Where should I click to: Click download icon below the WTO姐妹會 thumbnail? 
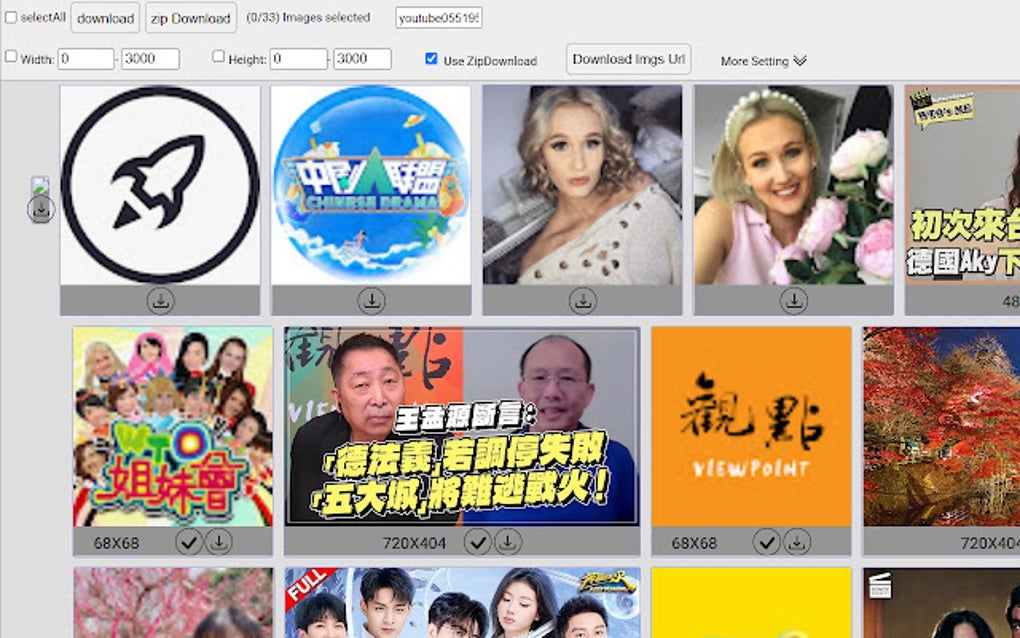coord(218,542)
